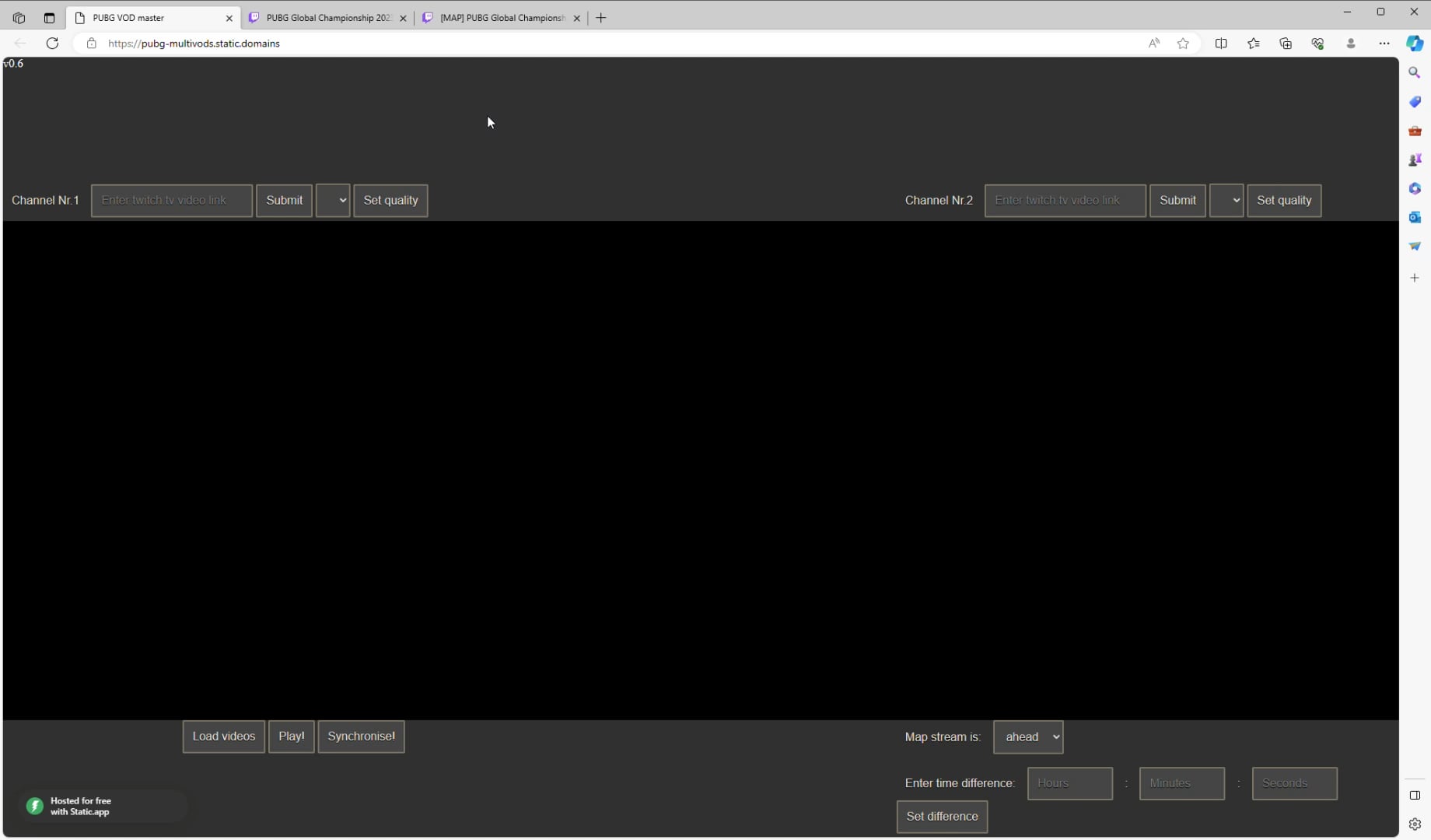The image size is (1431, 840).
Task: Add page to favorites star icon
Action: click(x=1183, y=44)
